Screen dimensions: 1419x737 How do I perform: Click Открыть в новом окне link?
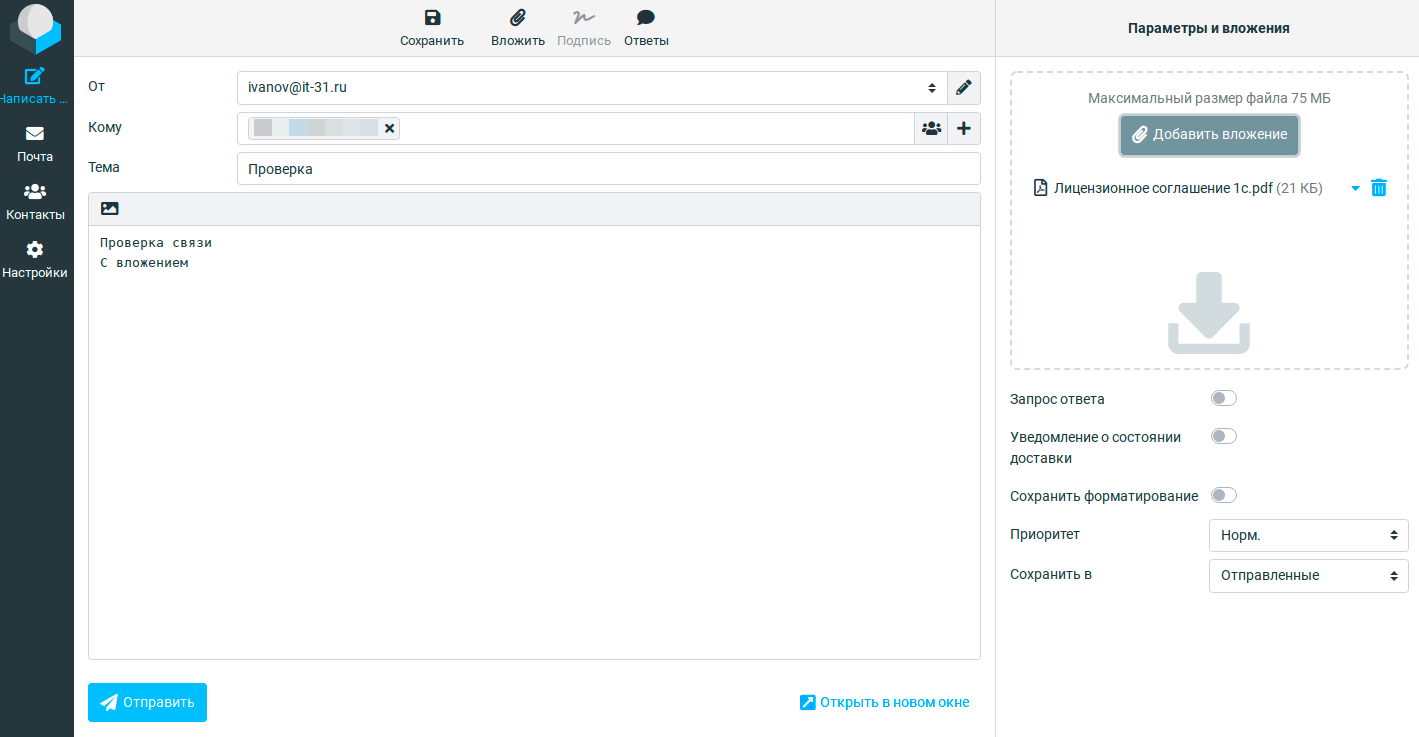pyautogui.click(x=884, y=702)
